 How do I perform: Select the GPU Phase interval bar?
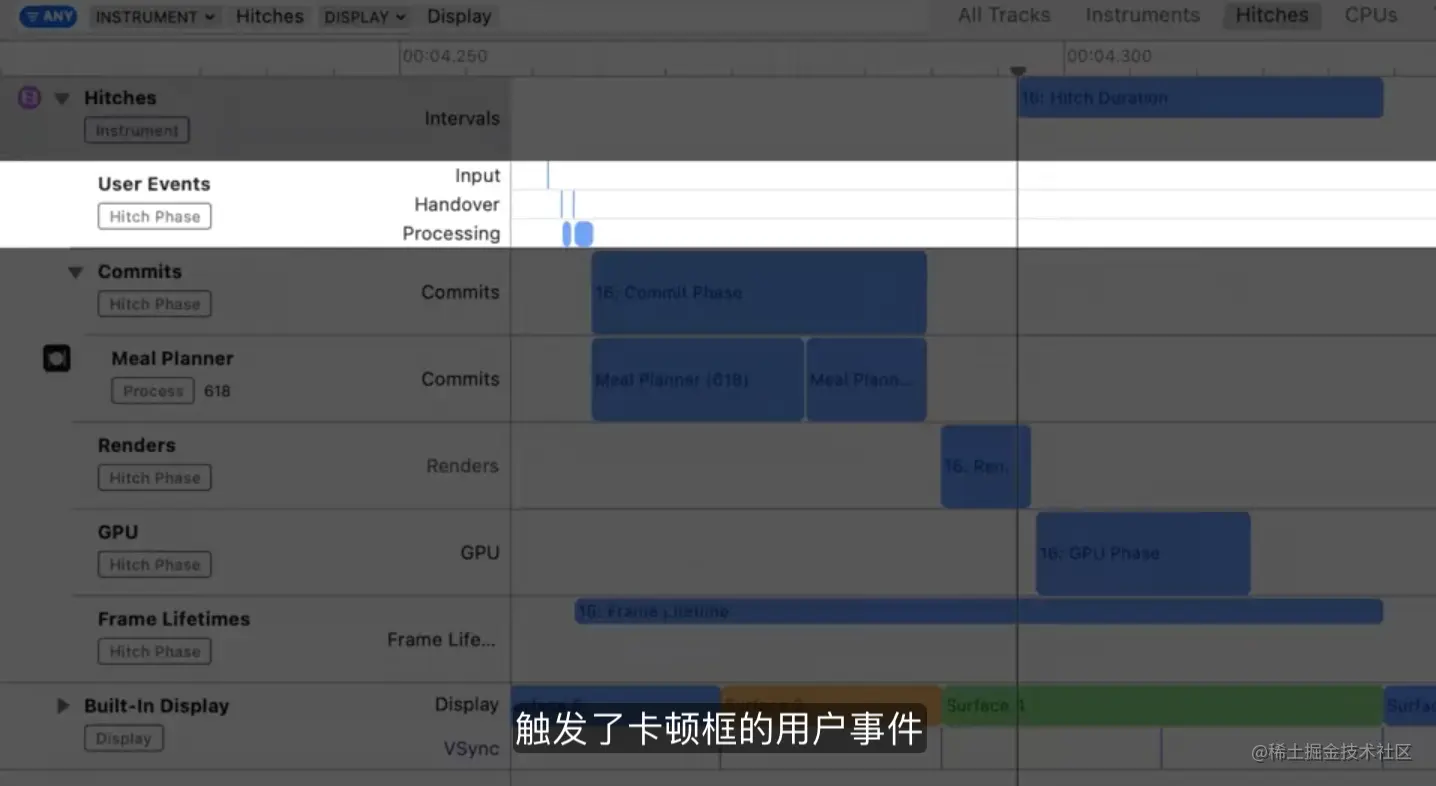tap(1143, 553)
